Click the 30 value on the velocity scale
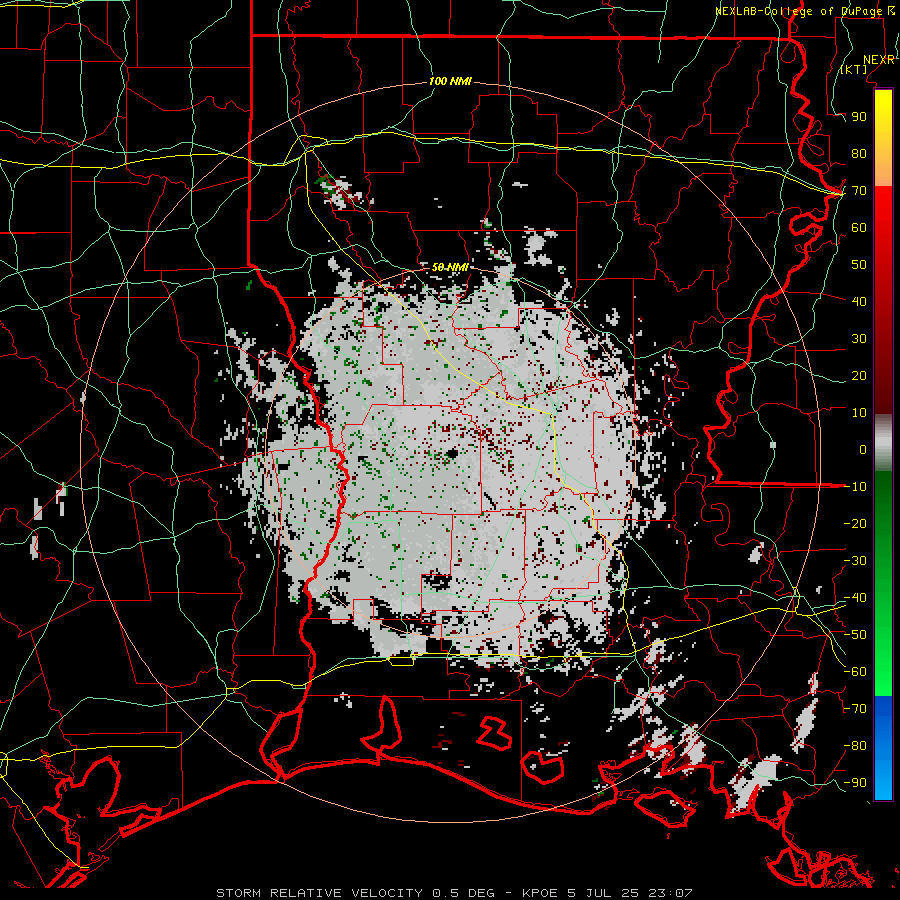Viewport: 900px width, 900px height. (859, 339)
